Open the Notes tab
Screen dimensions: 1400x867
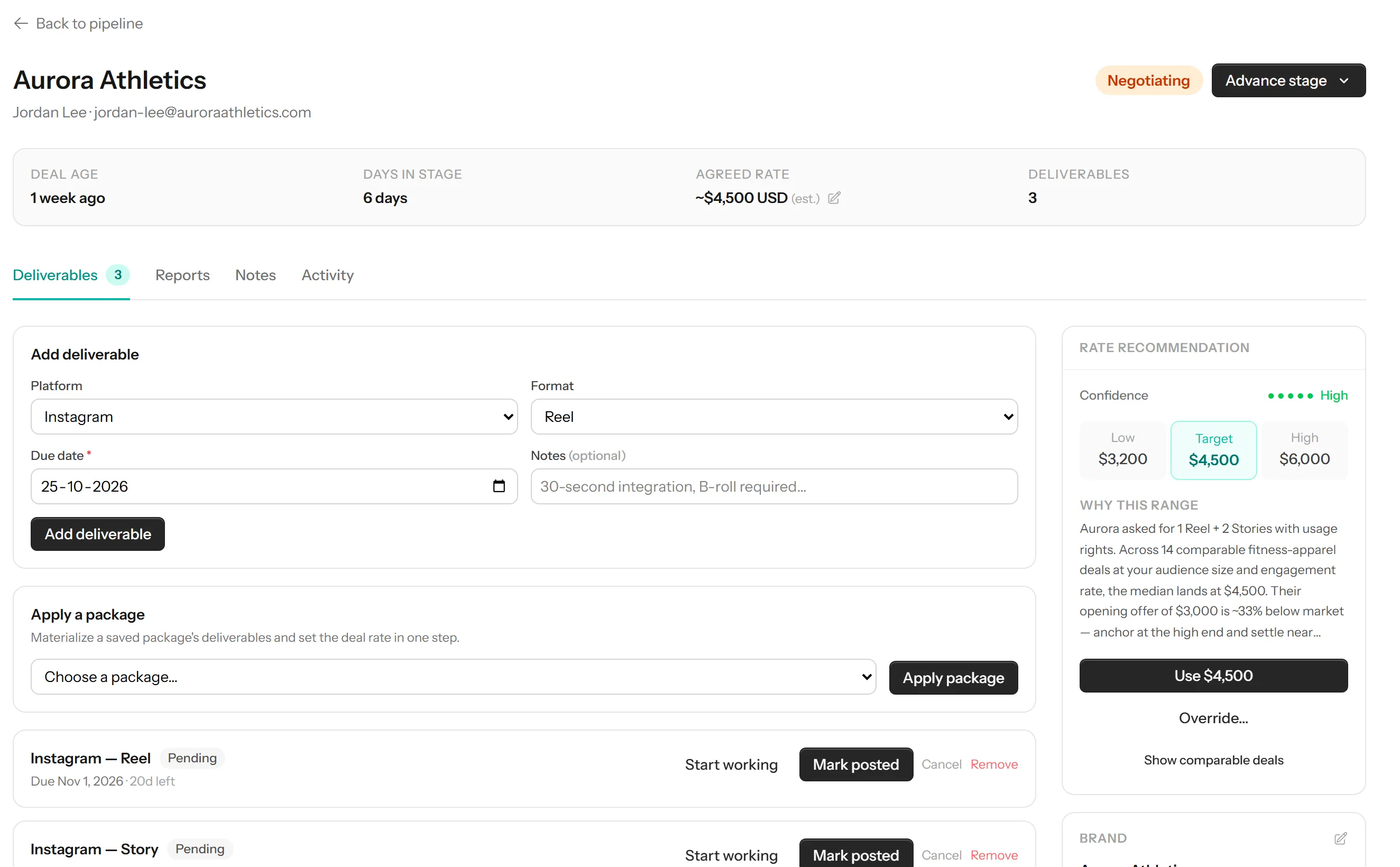256,275
